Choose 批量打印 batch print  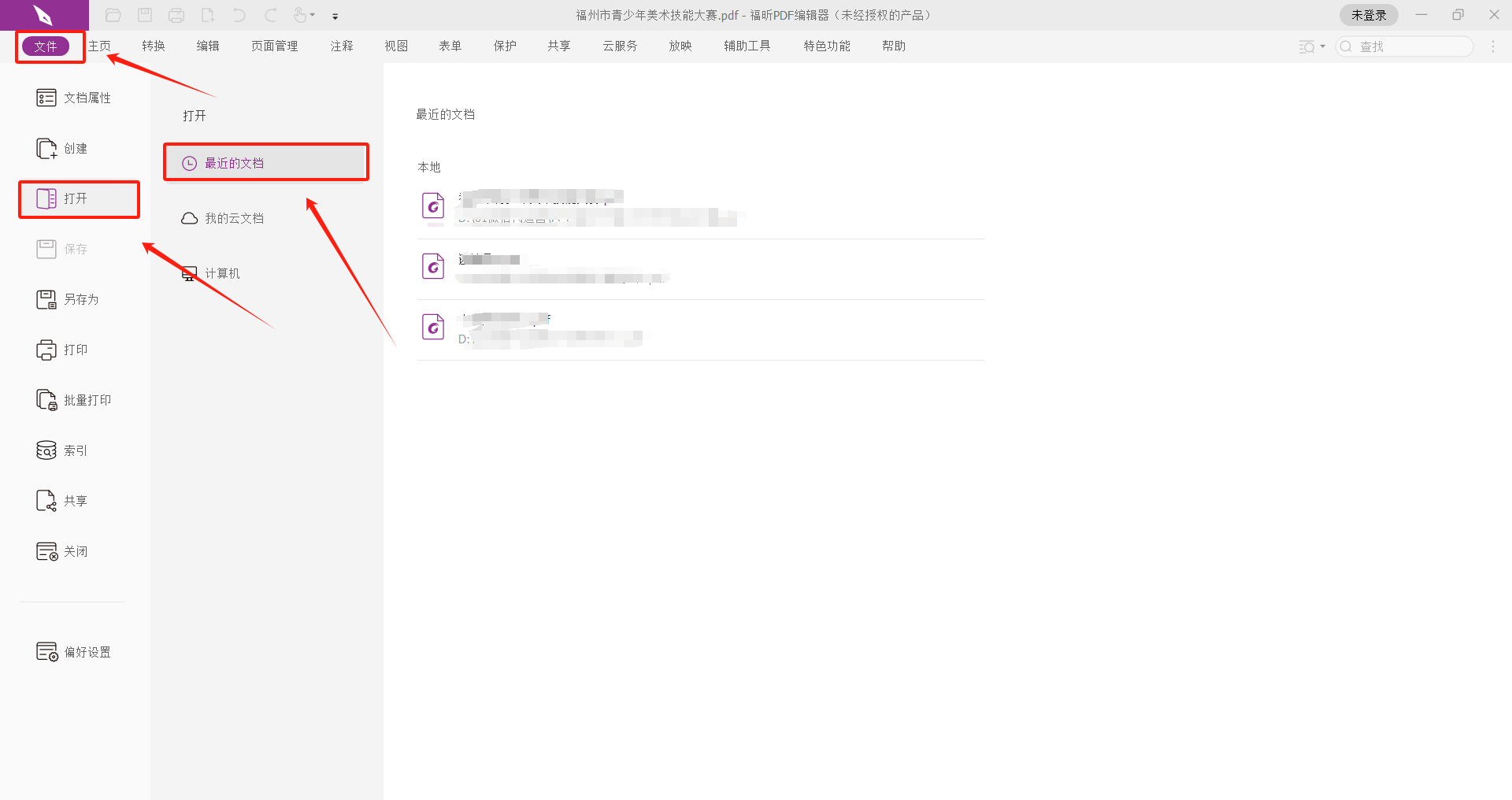(74, 400)
